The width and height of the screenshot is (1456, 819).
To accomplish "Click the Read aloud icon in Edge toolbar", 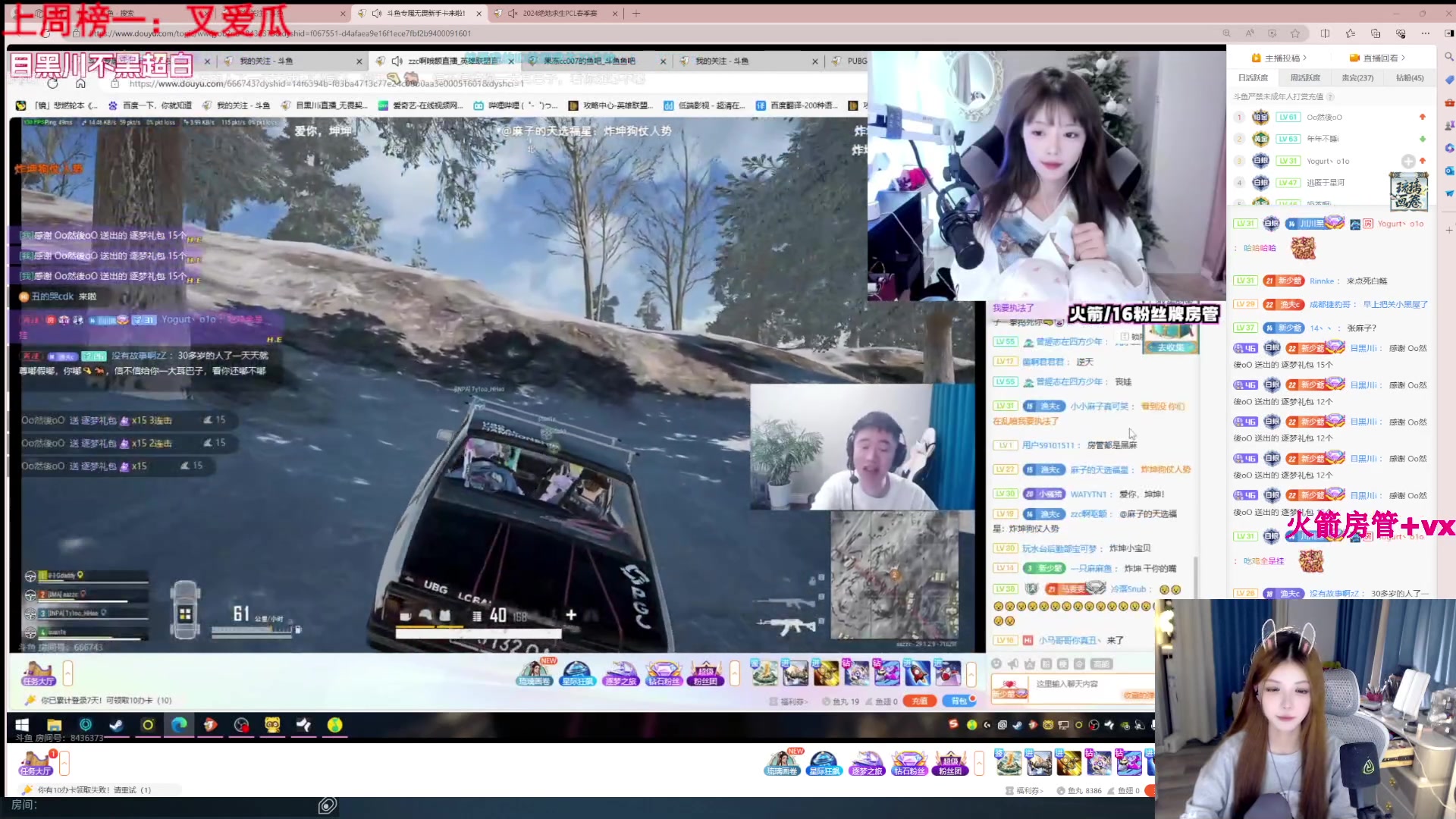I will tap(1249, 33).
